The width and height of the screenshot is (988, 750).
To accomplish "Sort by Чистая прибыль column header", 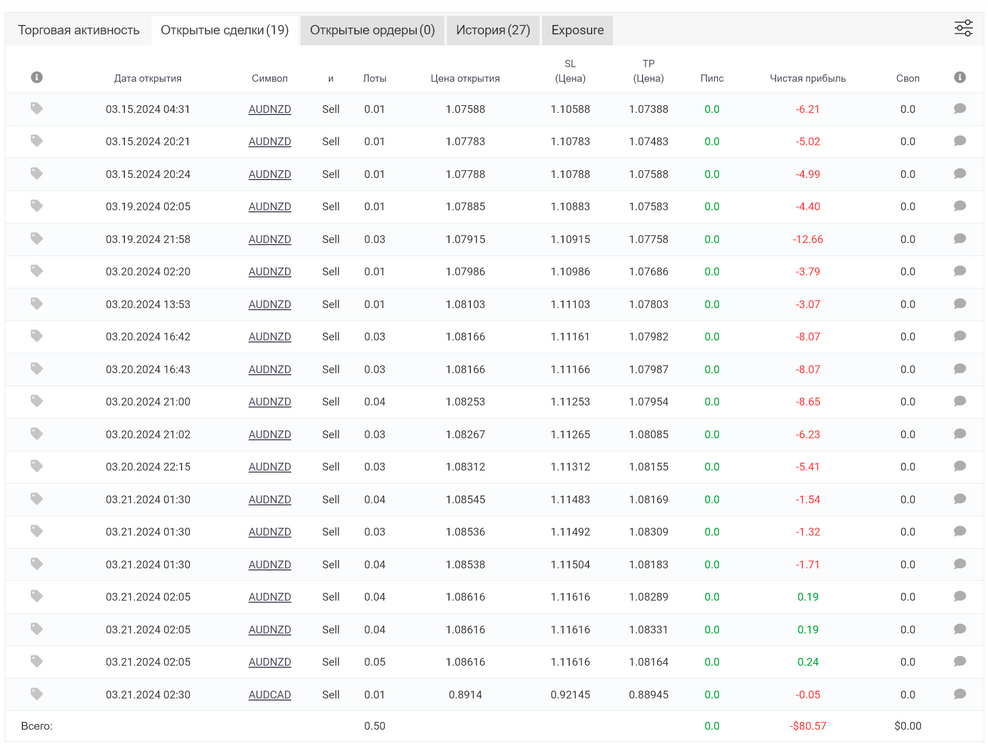I will [x=808, y=78].
